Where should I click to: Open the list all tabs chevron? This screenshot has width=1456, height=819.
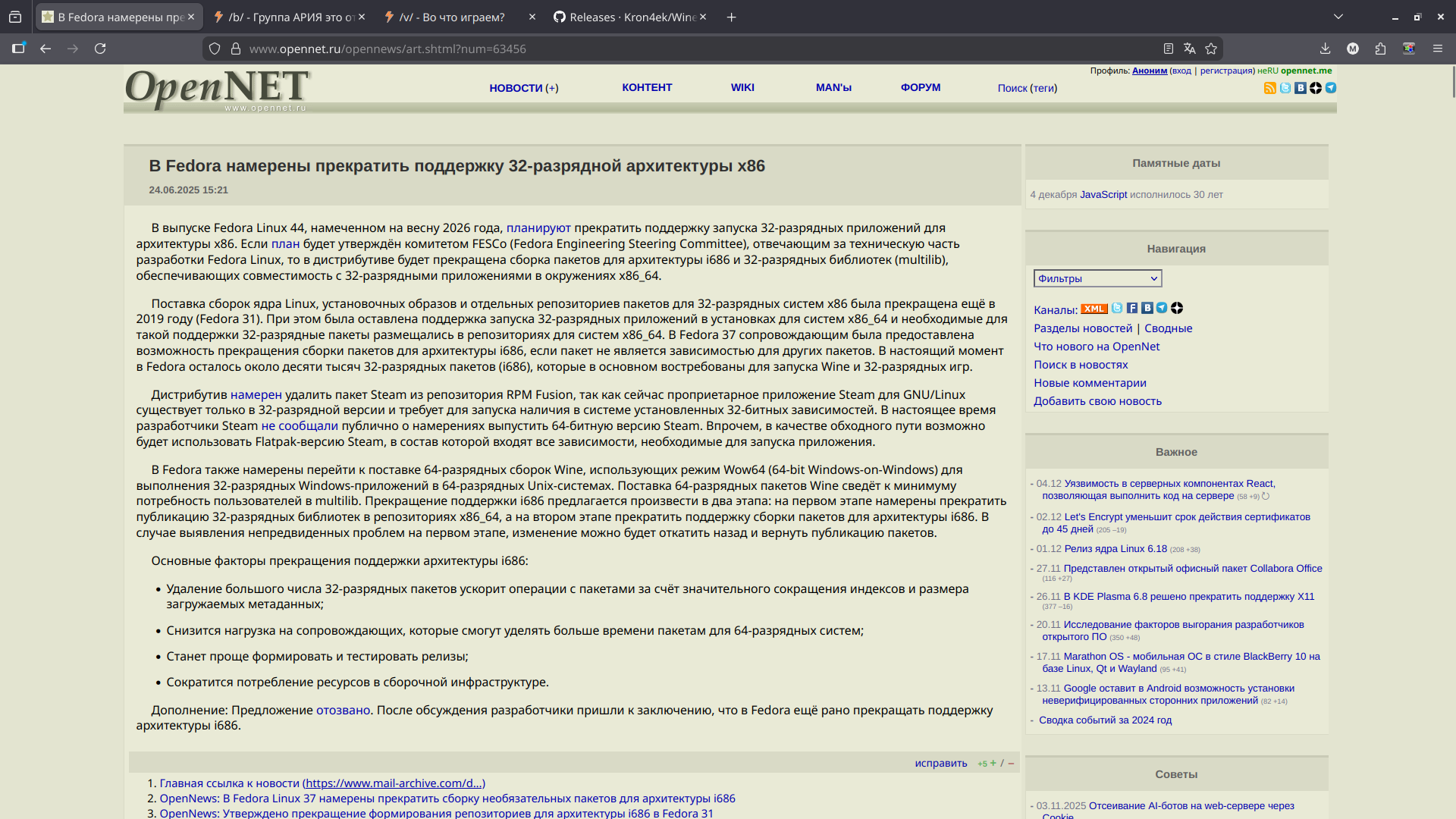coord(1338,17)
